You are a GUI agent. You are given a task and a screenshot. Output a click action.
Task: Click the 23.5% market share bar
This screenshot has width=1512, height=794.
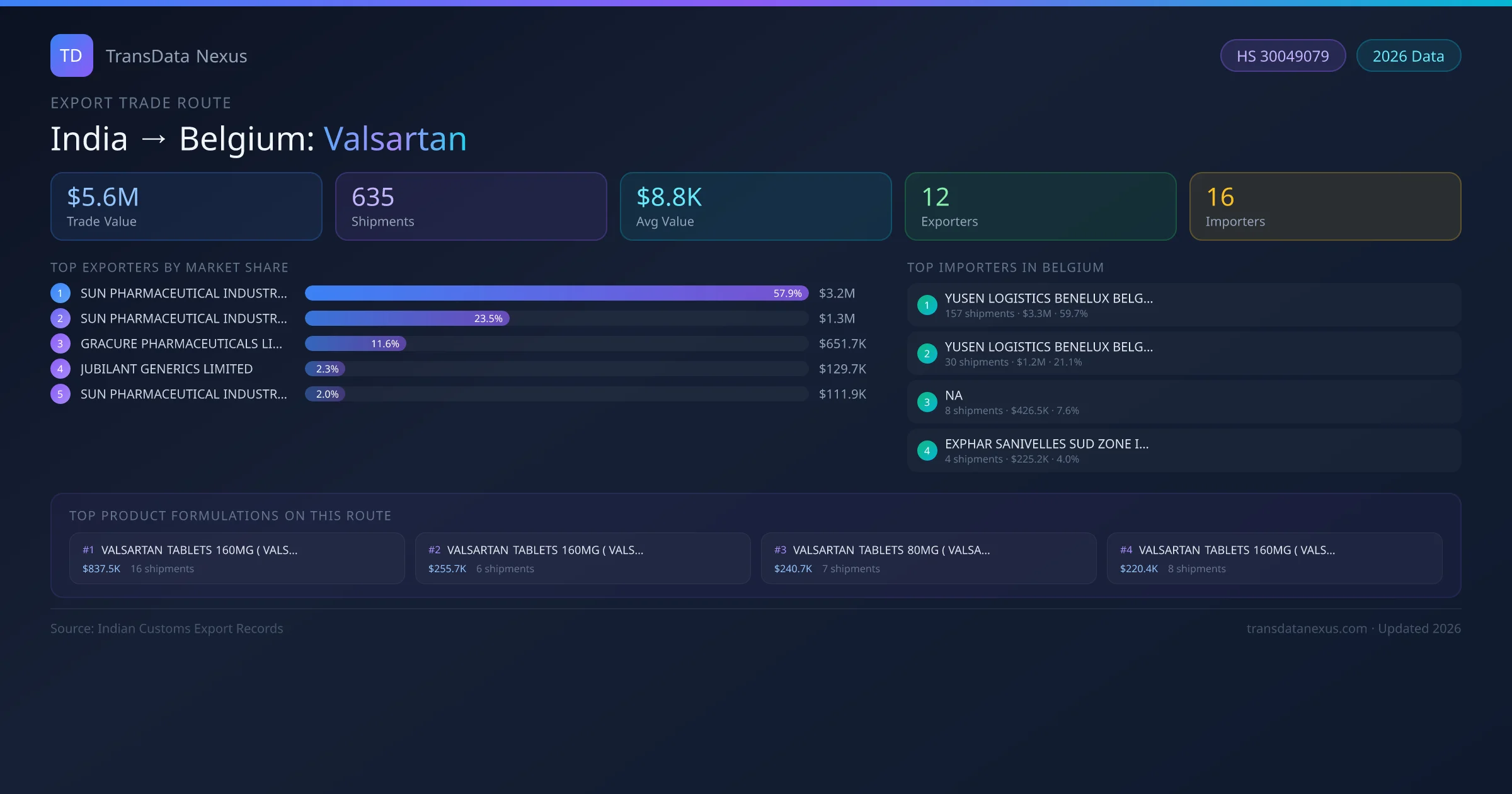(x=407, y=318)
